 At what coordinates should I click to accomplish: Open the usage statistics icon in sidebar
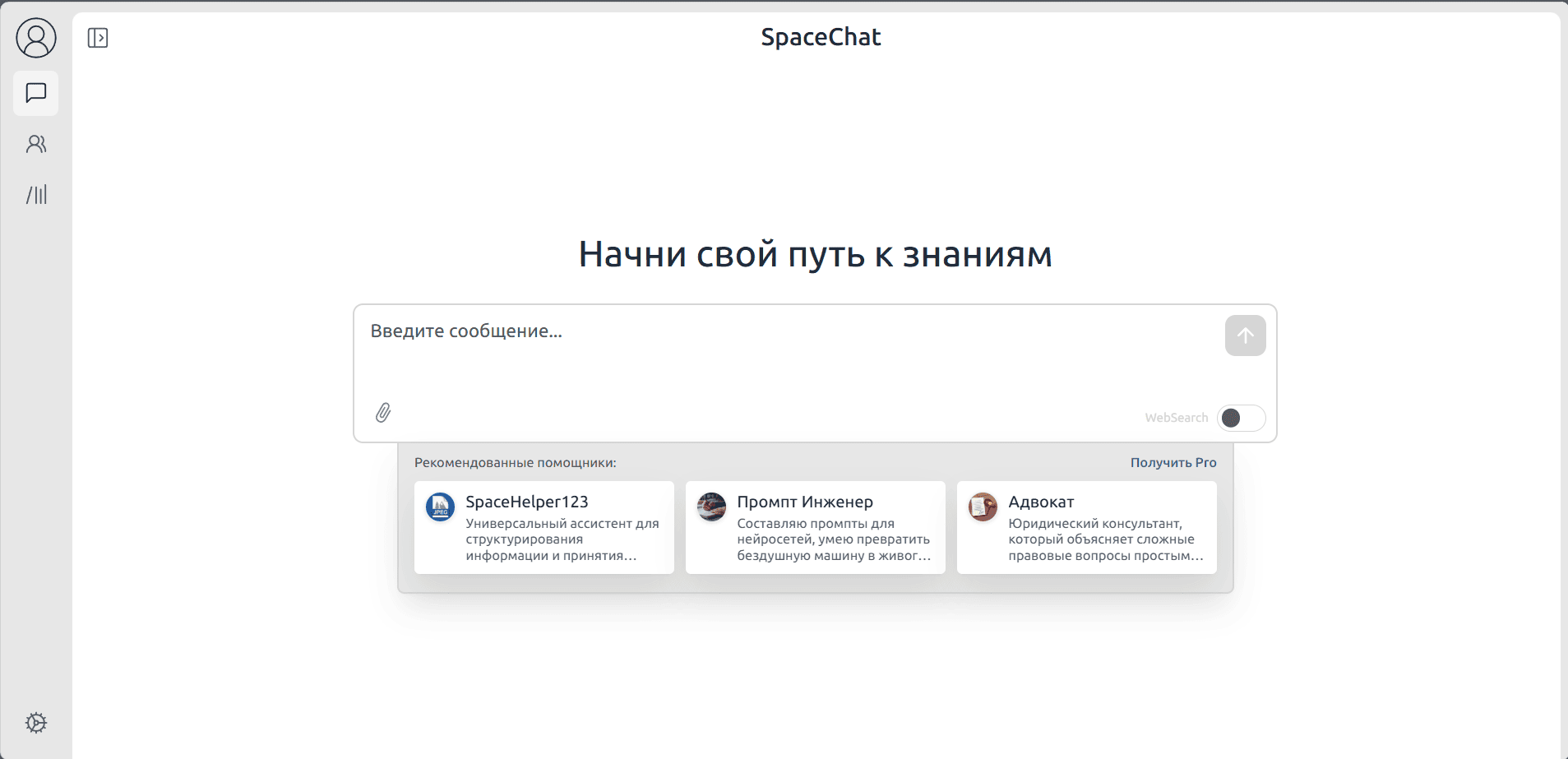pos(35,194)
